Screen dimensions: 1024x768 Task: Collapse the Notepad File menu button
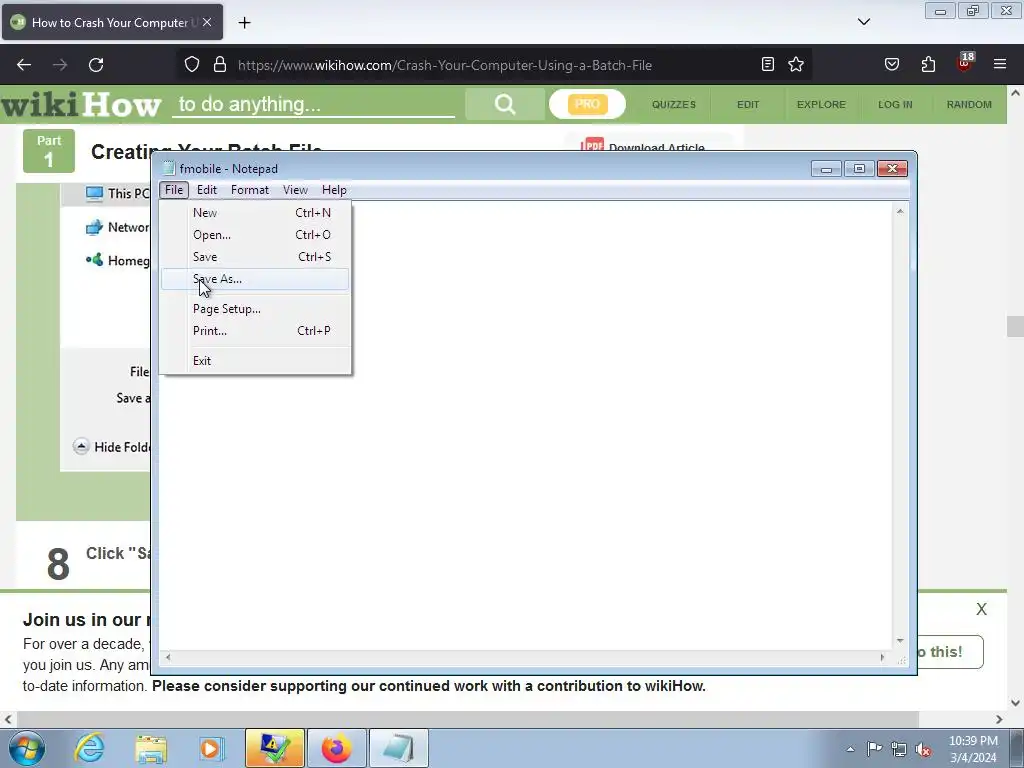pos(174,190)
